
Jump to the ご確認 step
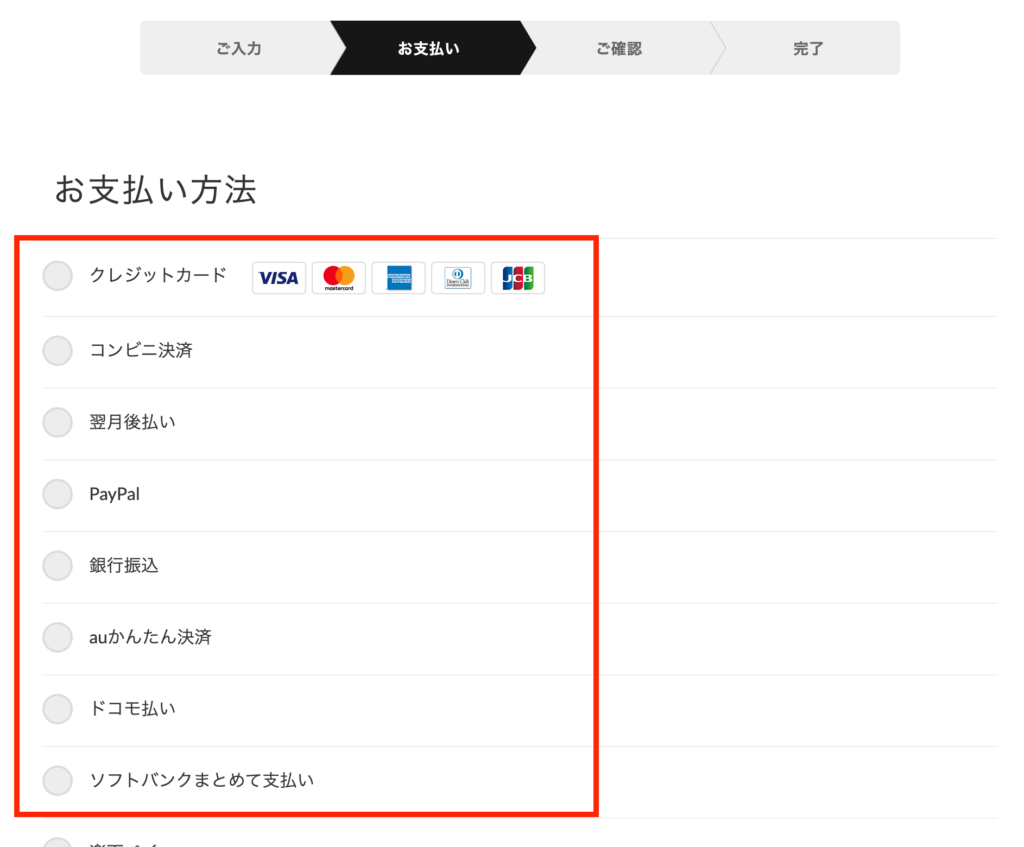(619, 48)
